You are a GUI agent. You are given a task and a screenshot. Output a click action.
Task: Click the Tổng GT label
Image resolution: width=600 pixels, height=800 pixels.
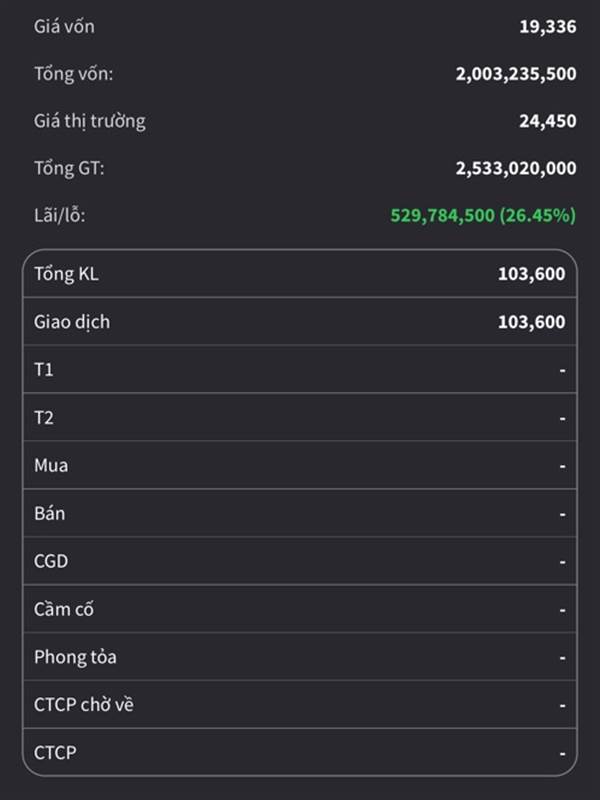(x=69, y=168)
